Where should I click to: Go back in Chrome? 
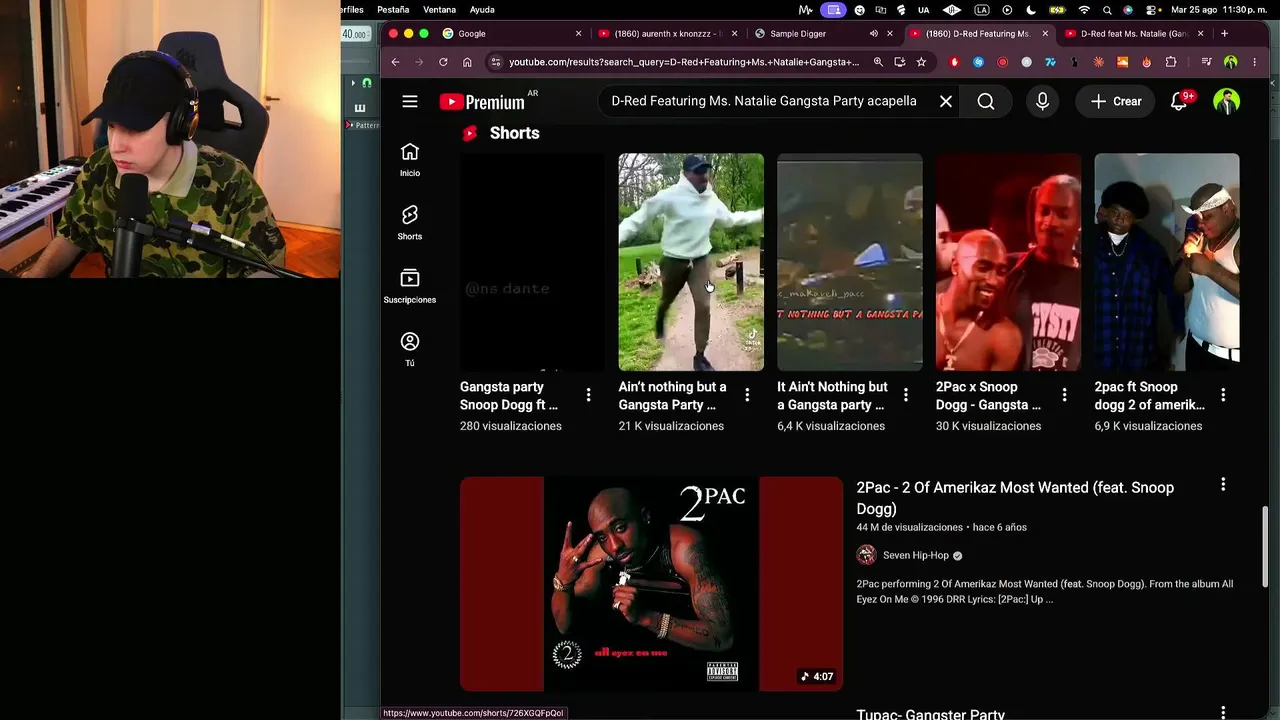coord(395,62)
